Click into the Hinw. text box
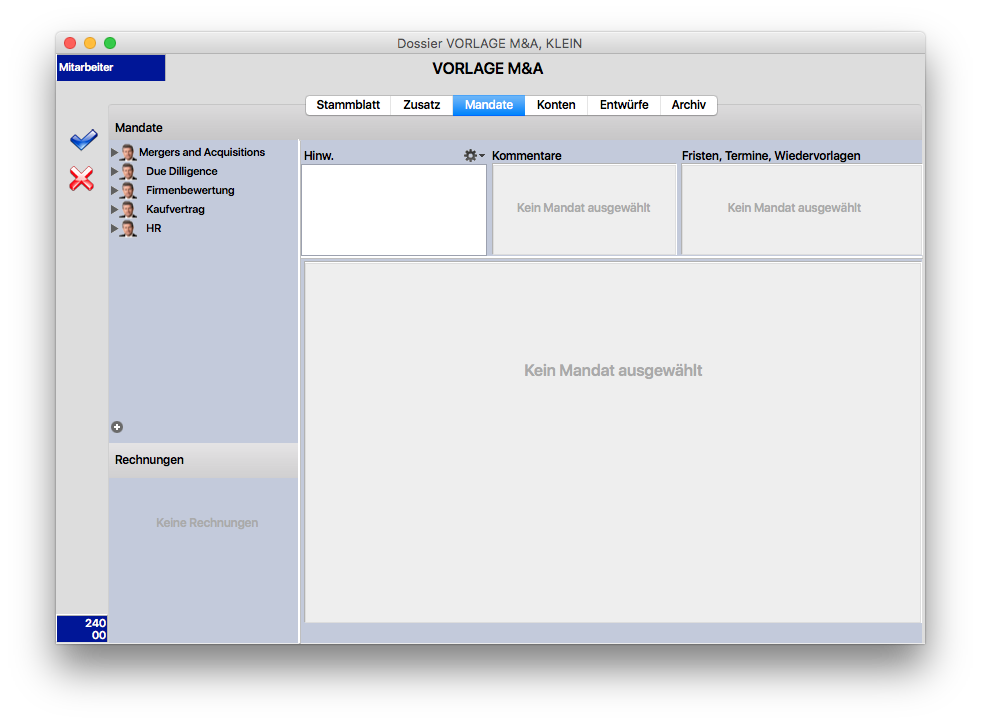 (x=394, y=210)
